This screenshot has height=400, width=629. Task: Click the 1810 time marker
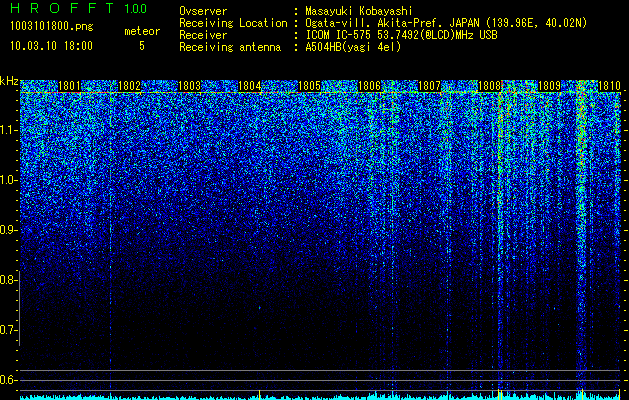point(609,86)
